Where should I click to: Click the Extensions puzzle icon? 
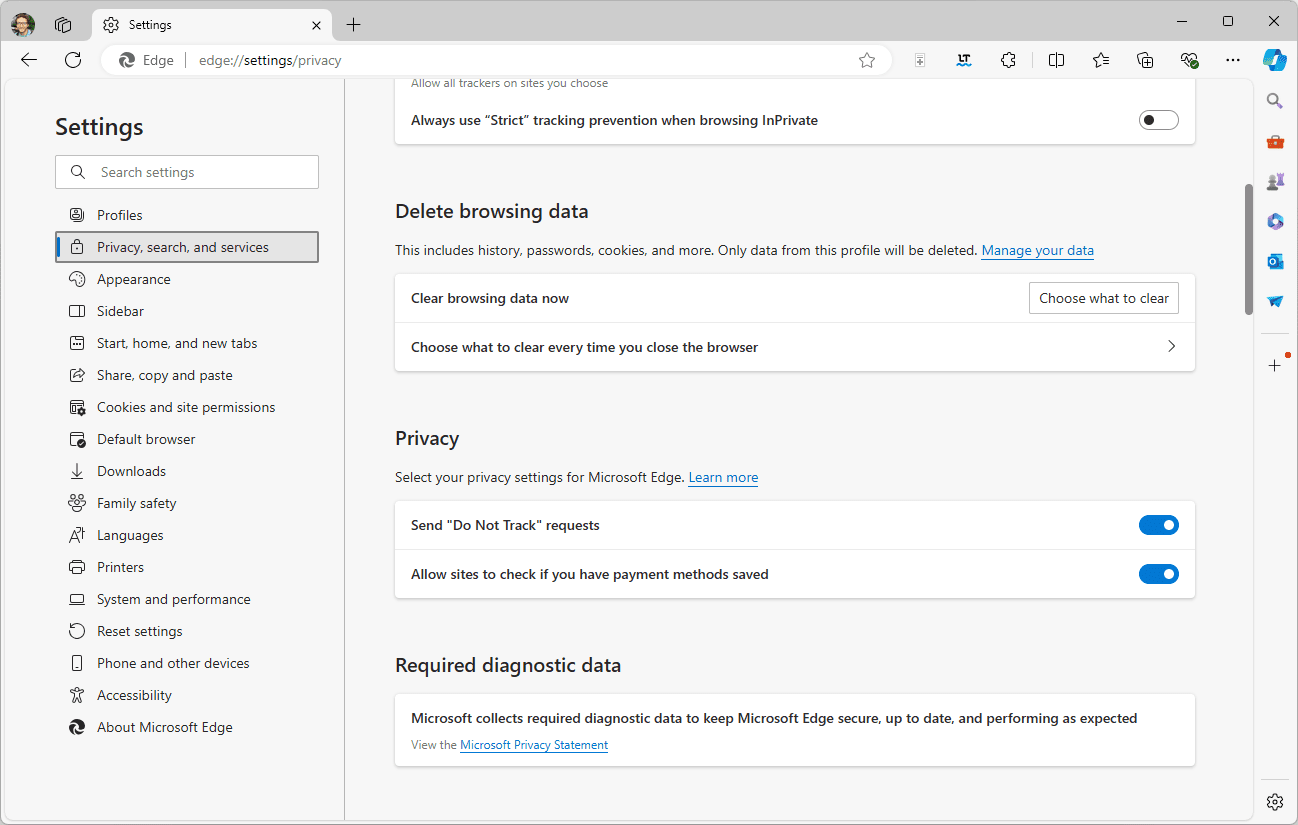pyautogui.click(x=1008, y=60)
